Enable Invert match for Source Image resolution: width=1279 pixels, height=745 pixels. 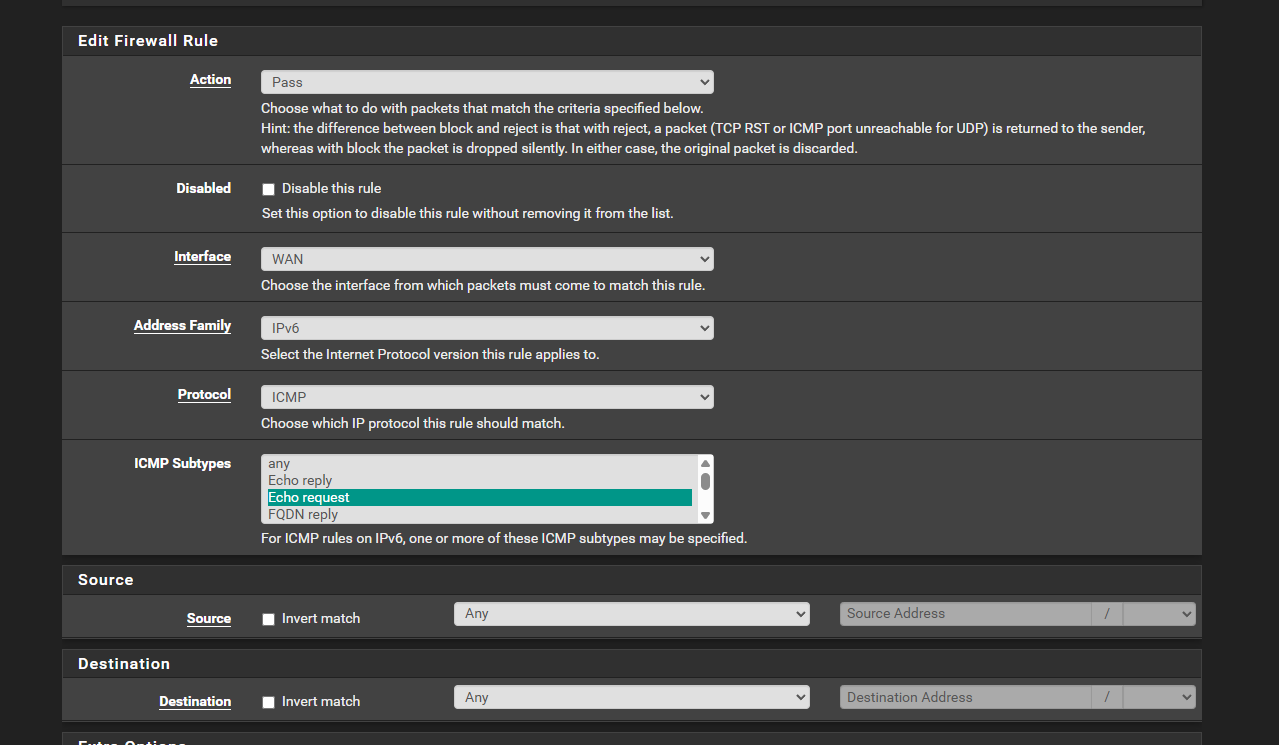click(x=268, y=619)
